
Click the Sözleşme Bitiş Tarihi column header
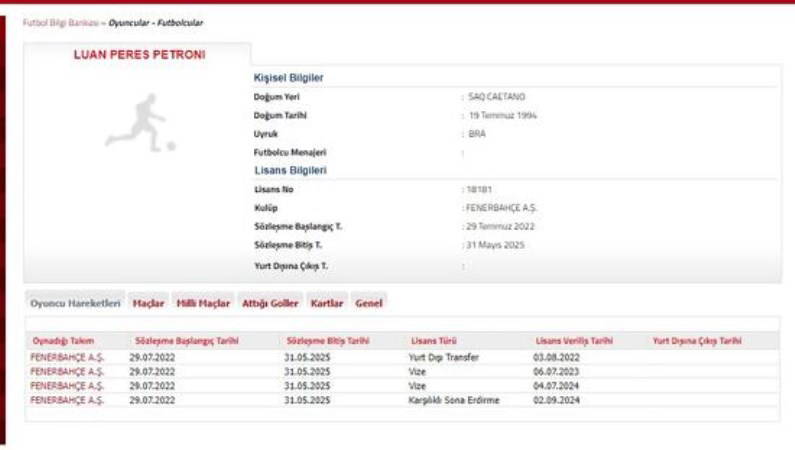pos(327,341)
